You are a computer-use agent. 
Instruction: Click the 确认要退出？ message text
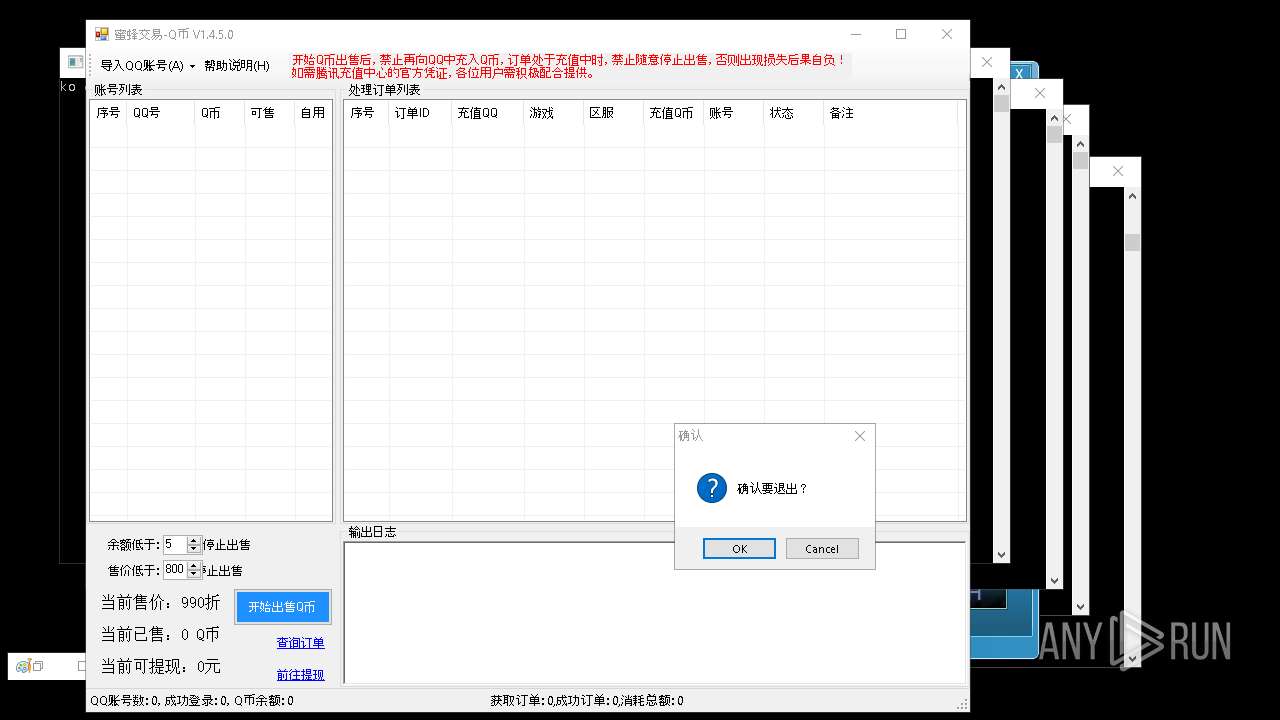(772, 489)
